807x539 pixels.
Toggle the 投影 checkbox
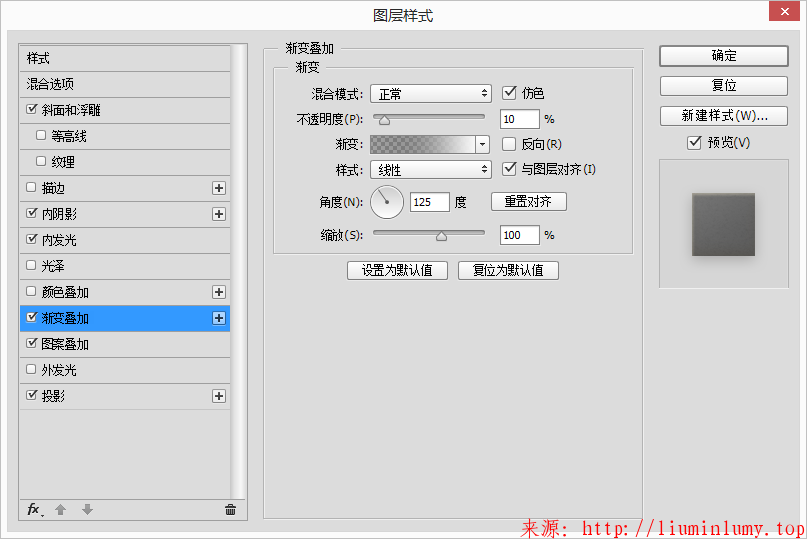[31, 395]
